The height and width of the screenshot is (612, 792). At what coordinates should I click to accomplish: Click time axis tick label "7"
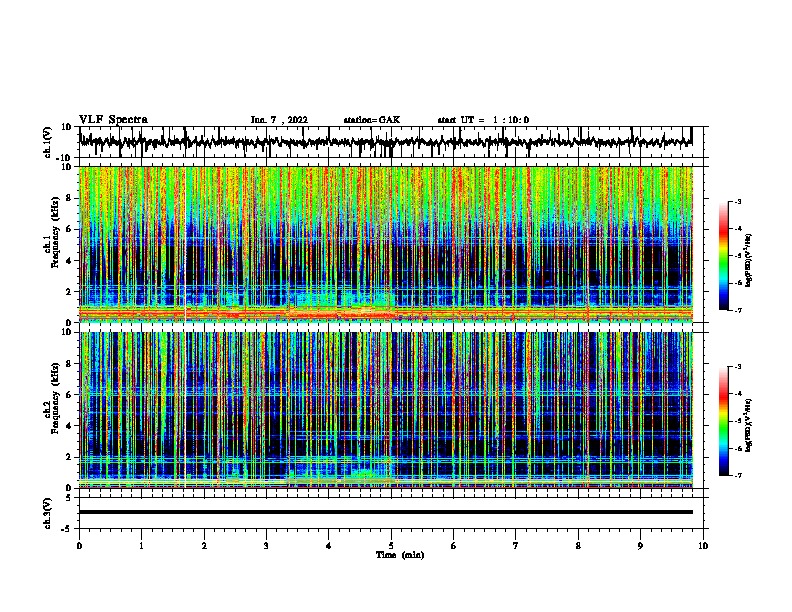click(x=516, y=546)
